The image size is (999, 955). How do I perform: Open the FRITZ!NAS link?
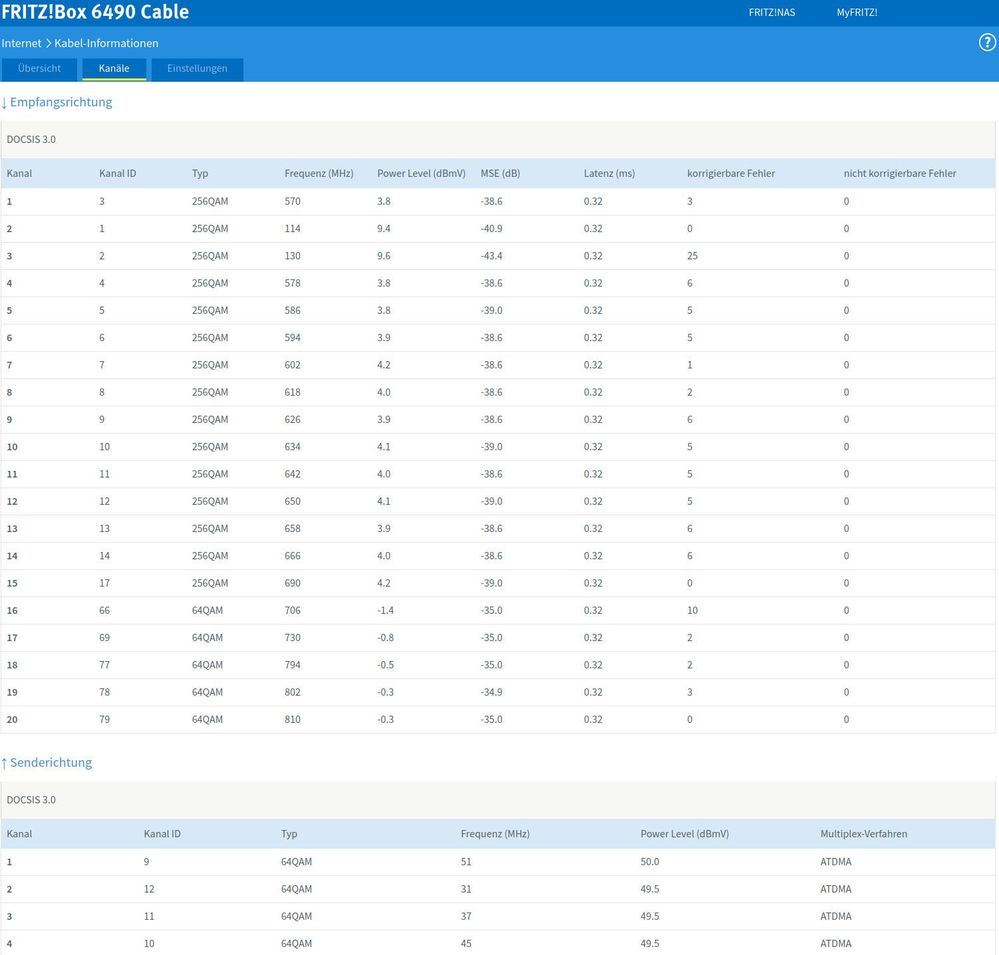[x=771, y=13]
